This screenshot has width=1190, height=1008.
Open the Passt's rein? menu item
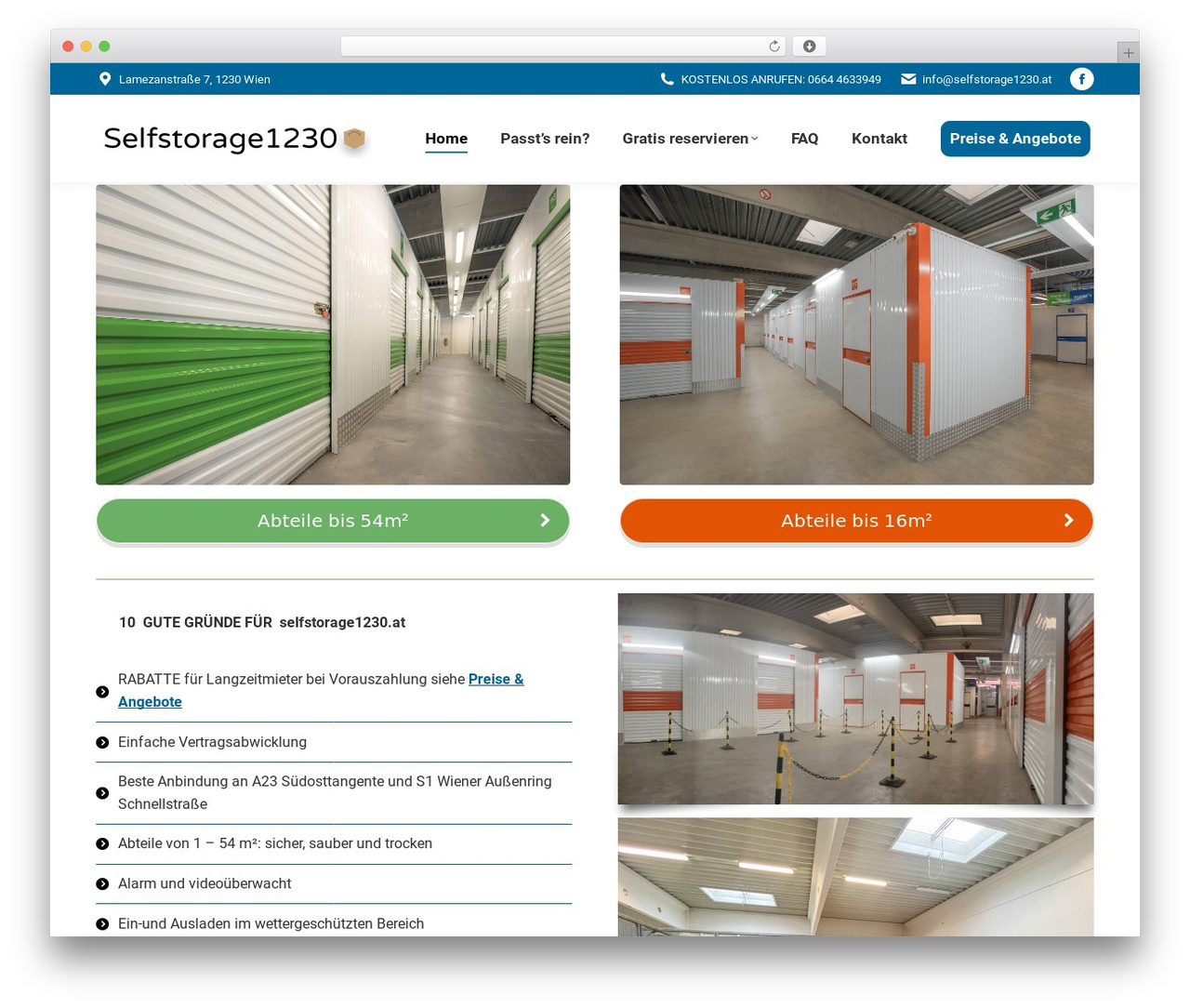click(x=545, y=139)
